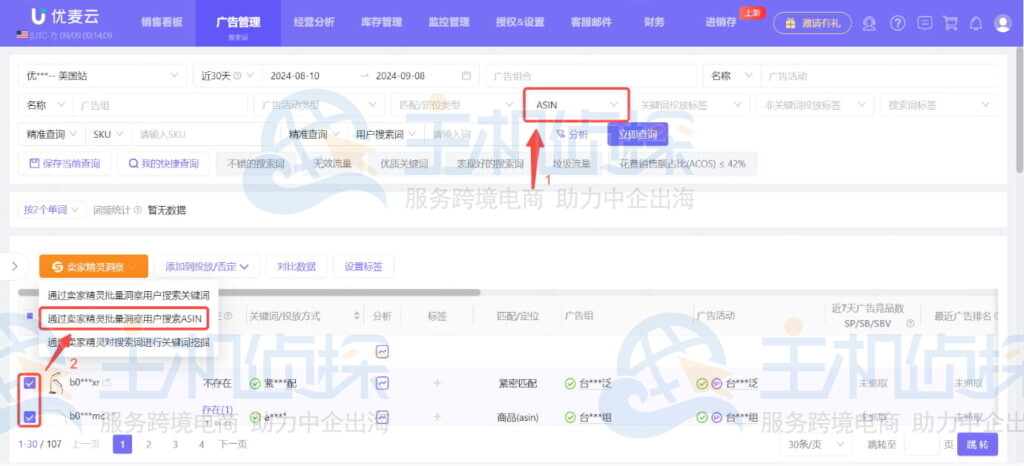Viewport: 1024px width, 466px height.
Task: Expand the collapsed left sidebar arrow
Action: click(16, 266)
